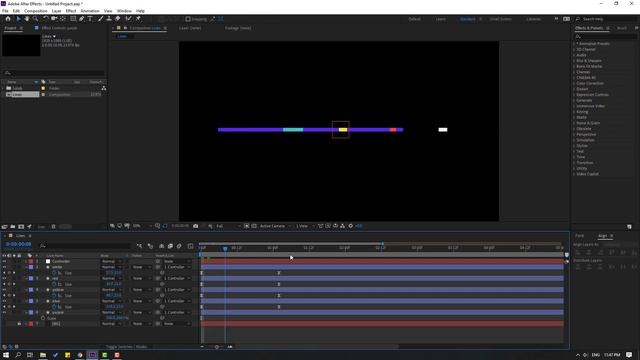
Task: Expand the Animation Presets category in Effects panel
Action: (x=574, y=44)
